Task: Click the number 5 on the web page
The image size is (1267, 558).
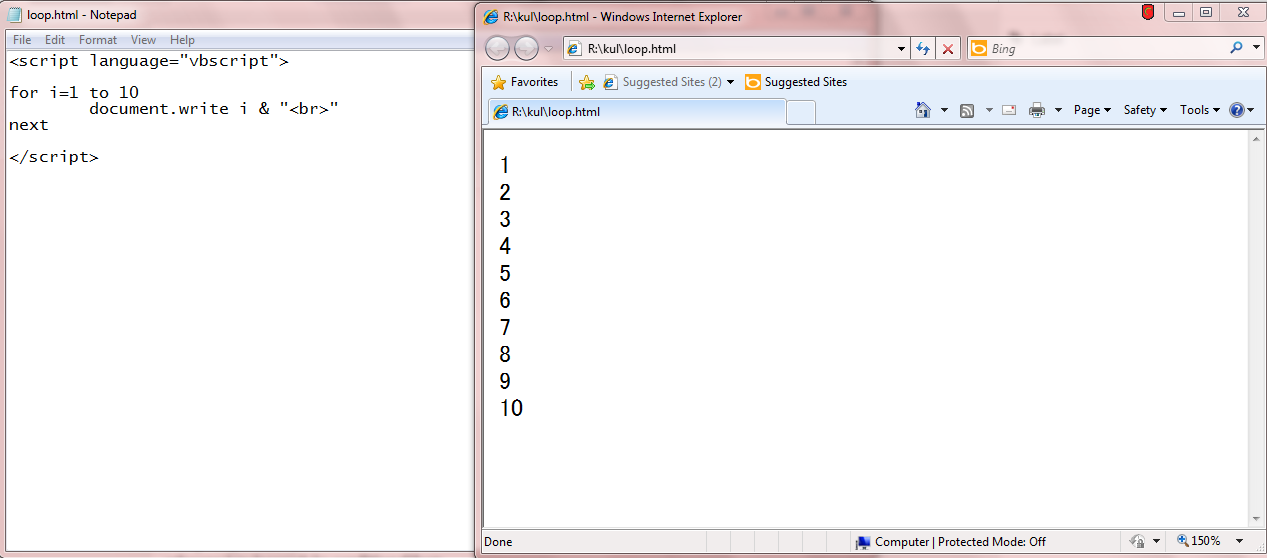Action: pos(505,274)
